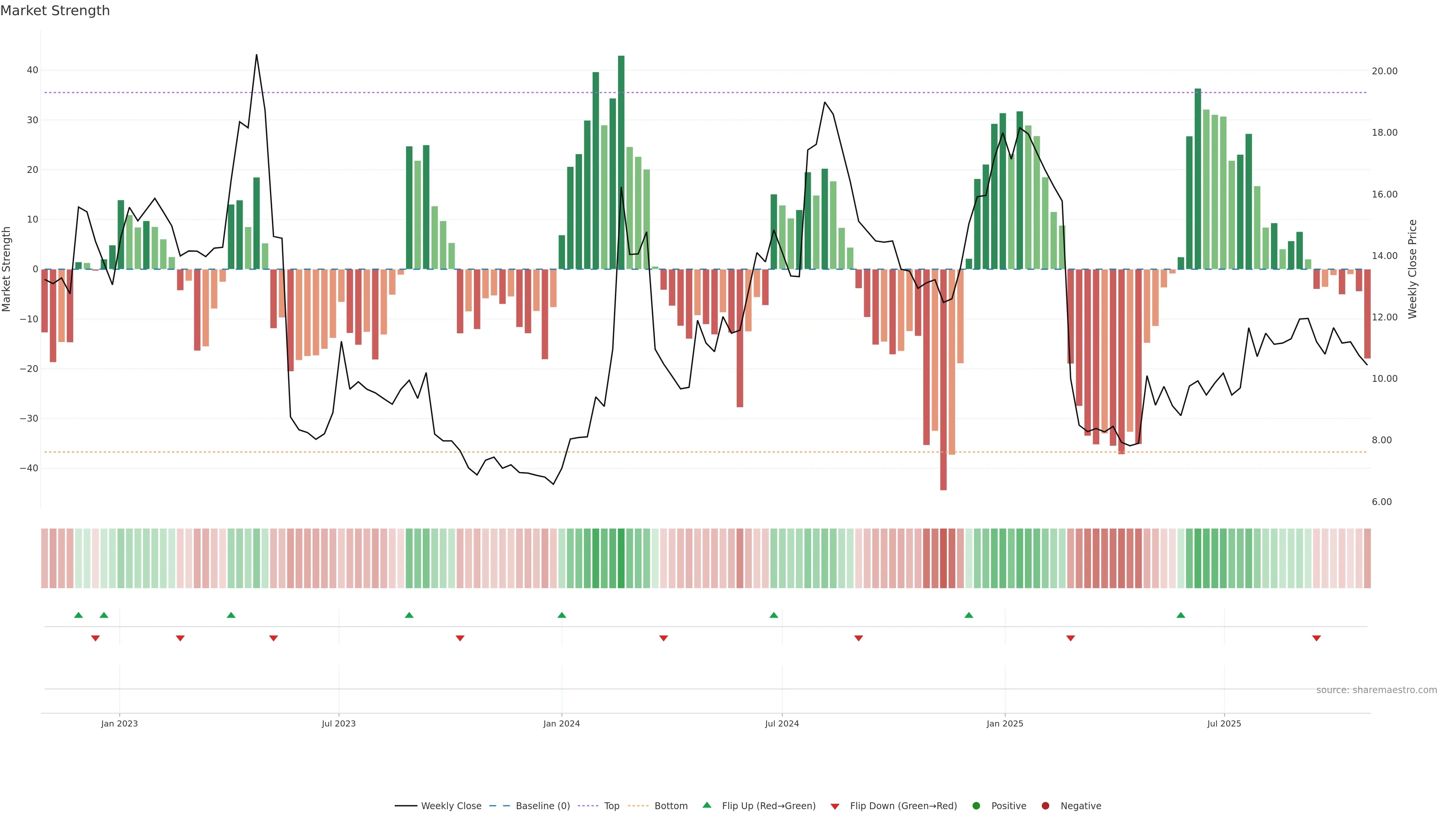The height and width of the screenshot is (819, 1456).
Task: Click flip-up marker just before Jan 2024
Action: pyautogui.click(x=561, y=615)
